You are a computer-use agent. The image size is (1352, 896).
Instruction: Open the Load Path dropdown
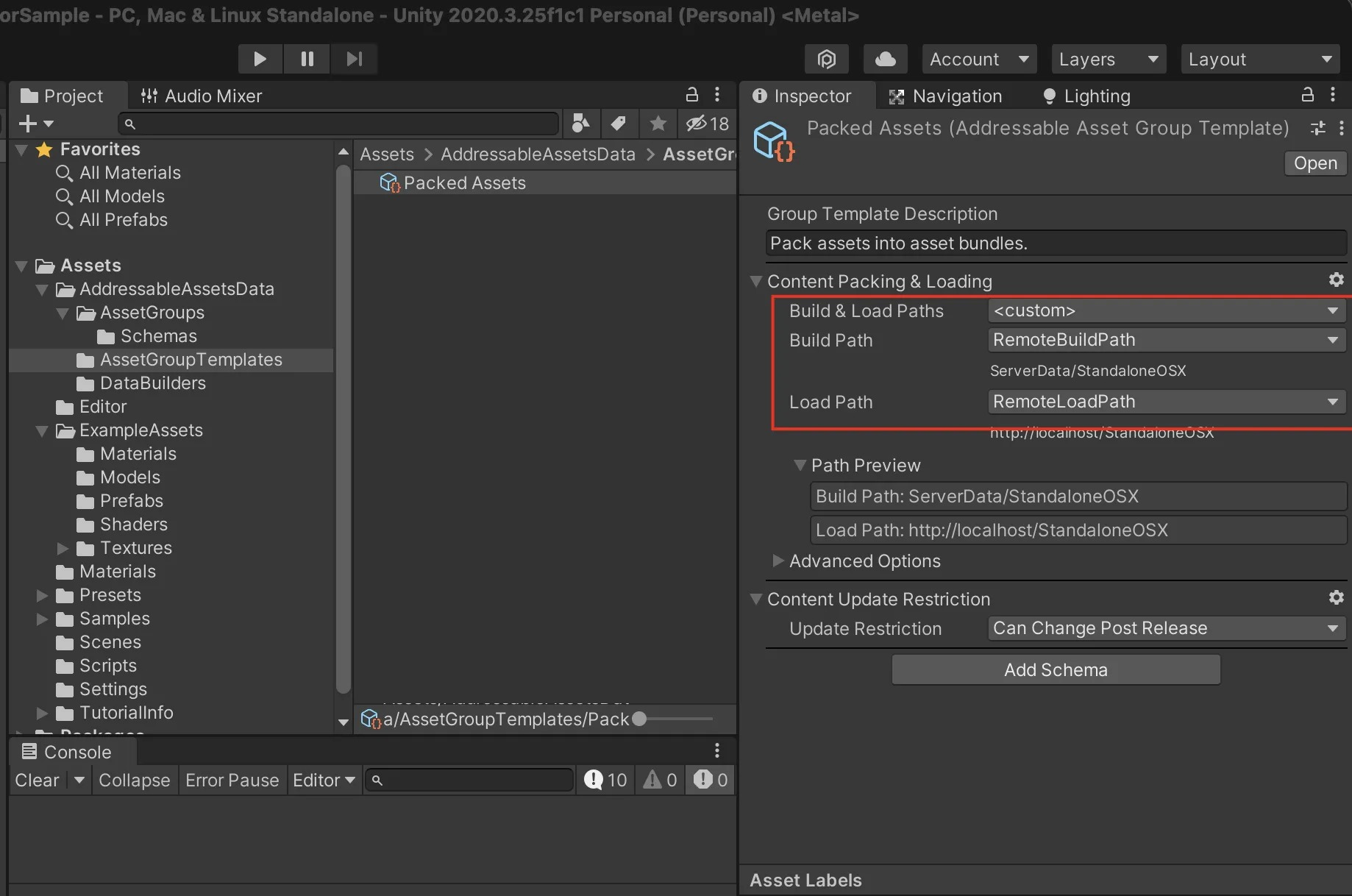1167,402
